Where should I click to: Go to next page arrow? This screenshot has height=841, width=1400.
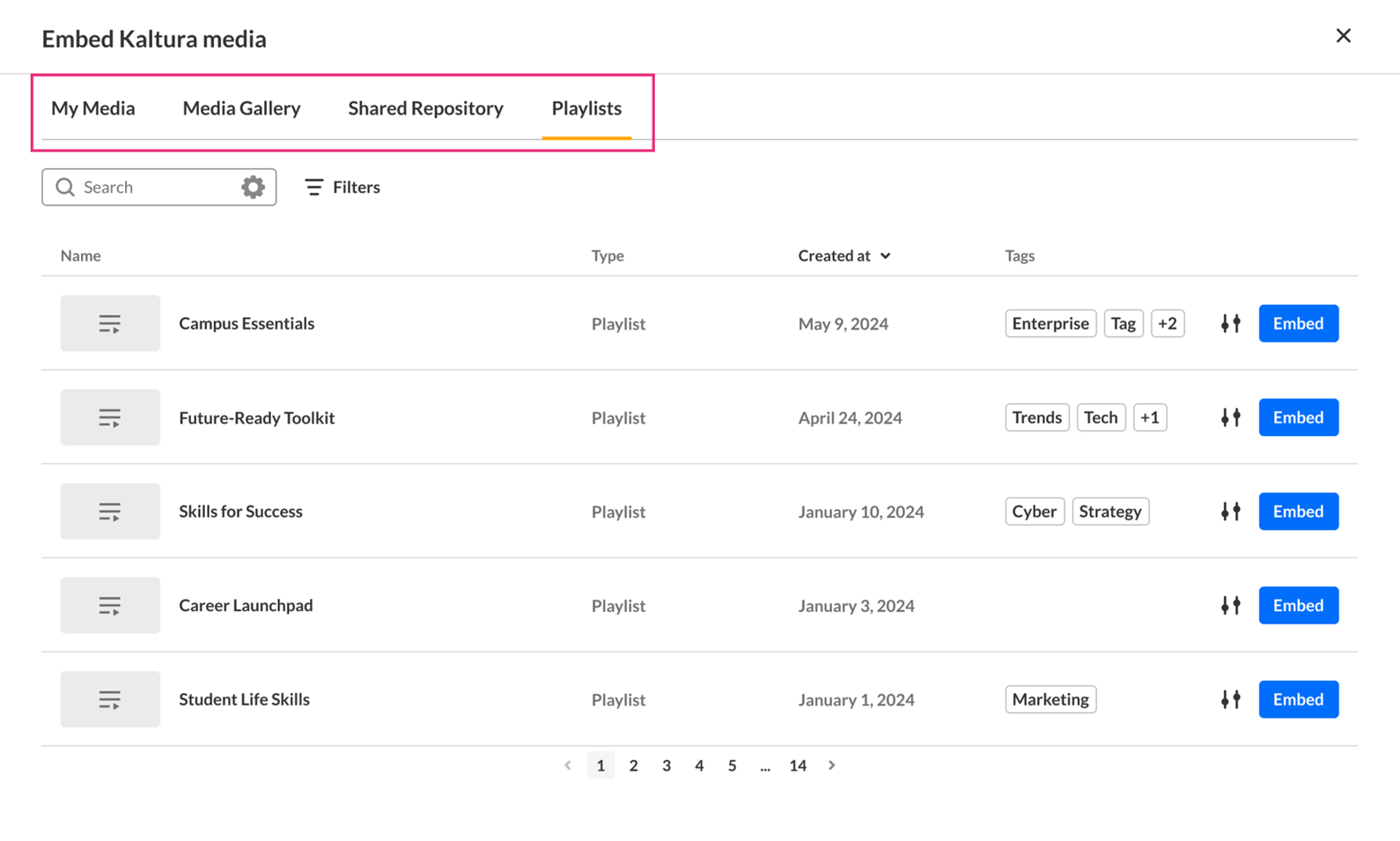tap(831, 765)
